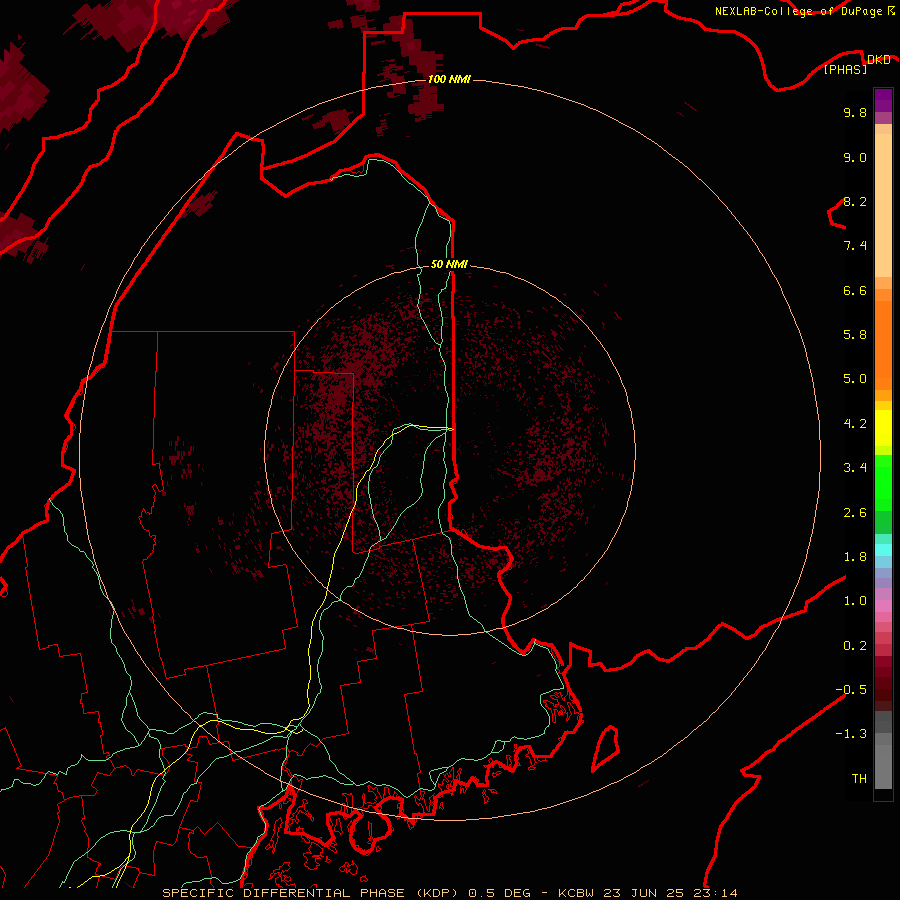Click the 9.8 value on color scale
The width and height of the screenshot is (900, 900).
tap(855, 112)
